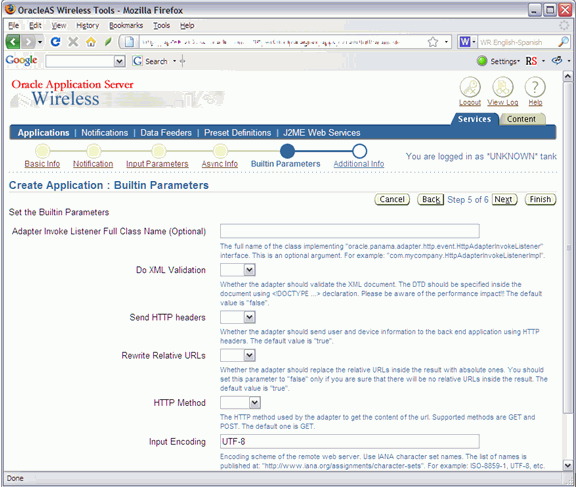Open the Preset Definitions section

pos(238,133)
